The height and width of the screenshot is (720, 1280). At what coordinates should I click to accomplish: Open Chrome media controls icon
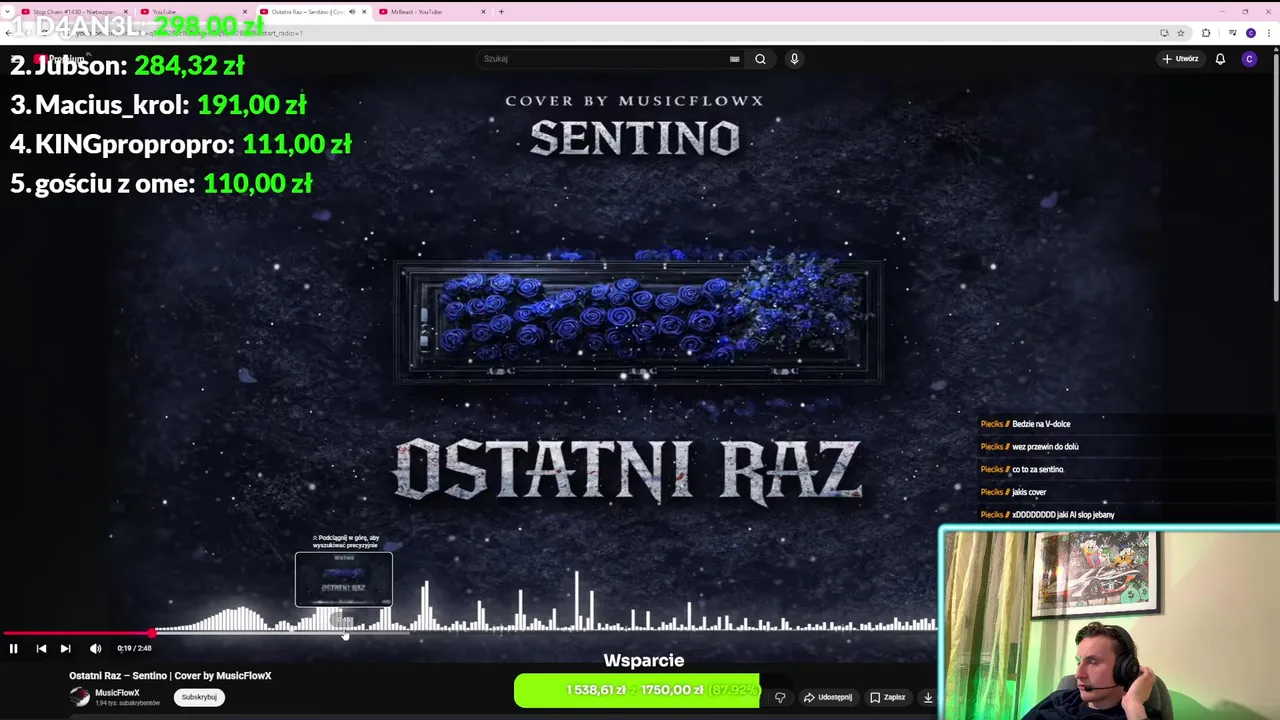[1233, 33]
